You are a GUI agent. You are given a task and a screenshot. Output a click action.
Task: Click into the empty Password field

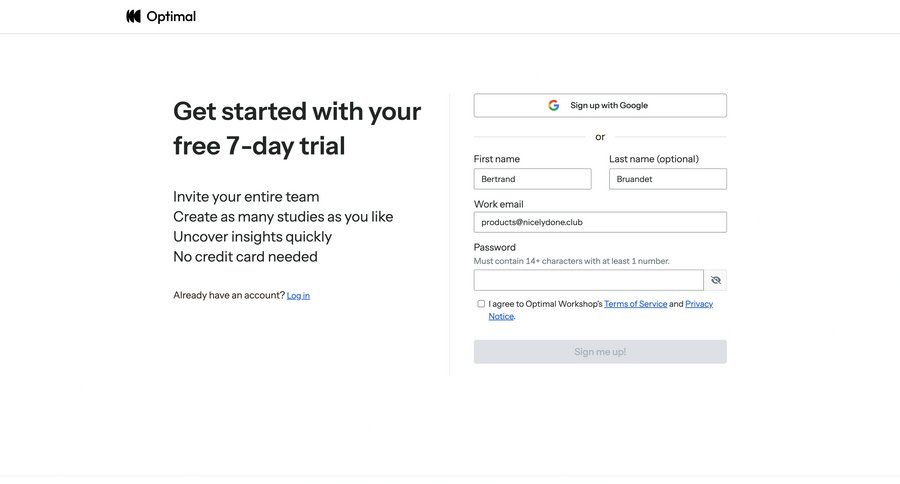pyautogui.click(x=589, y=280)
